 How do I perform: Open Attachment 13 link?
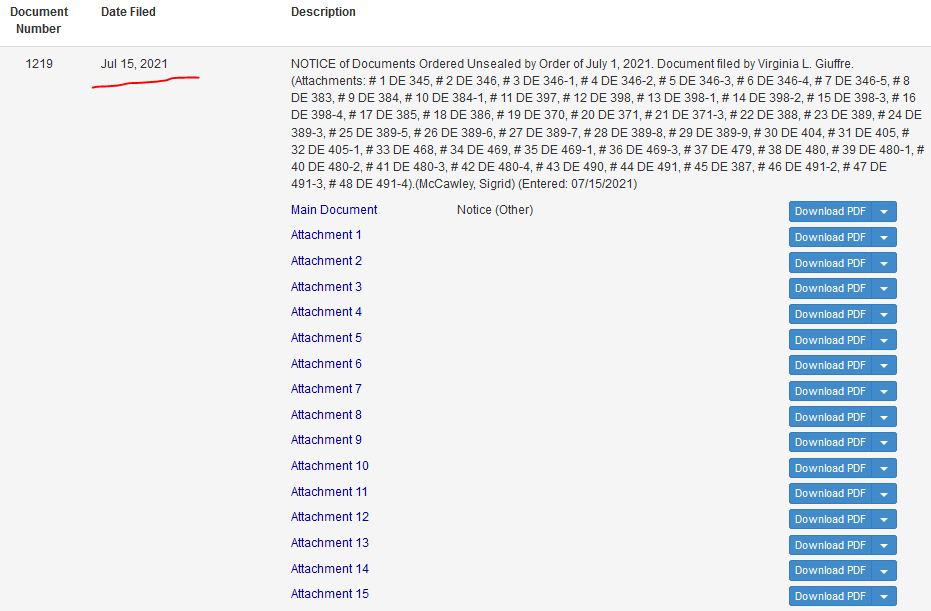coord(330,543)
